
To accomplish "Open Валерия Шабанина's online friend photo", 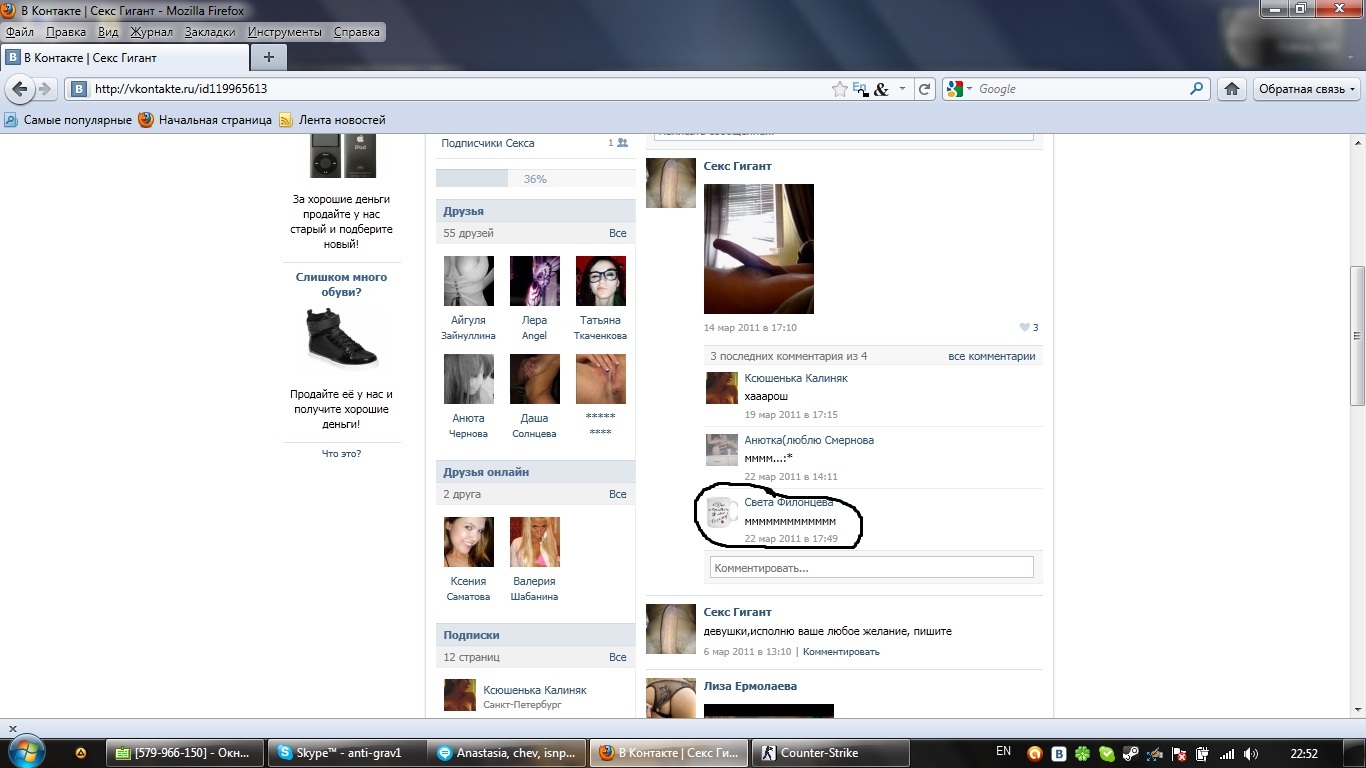I will point(535,542).
